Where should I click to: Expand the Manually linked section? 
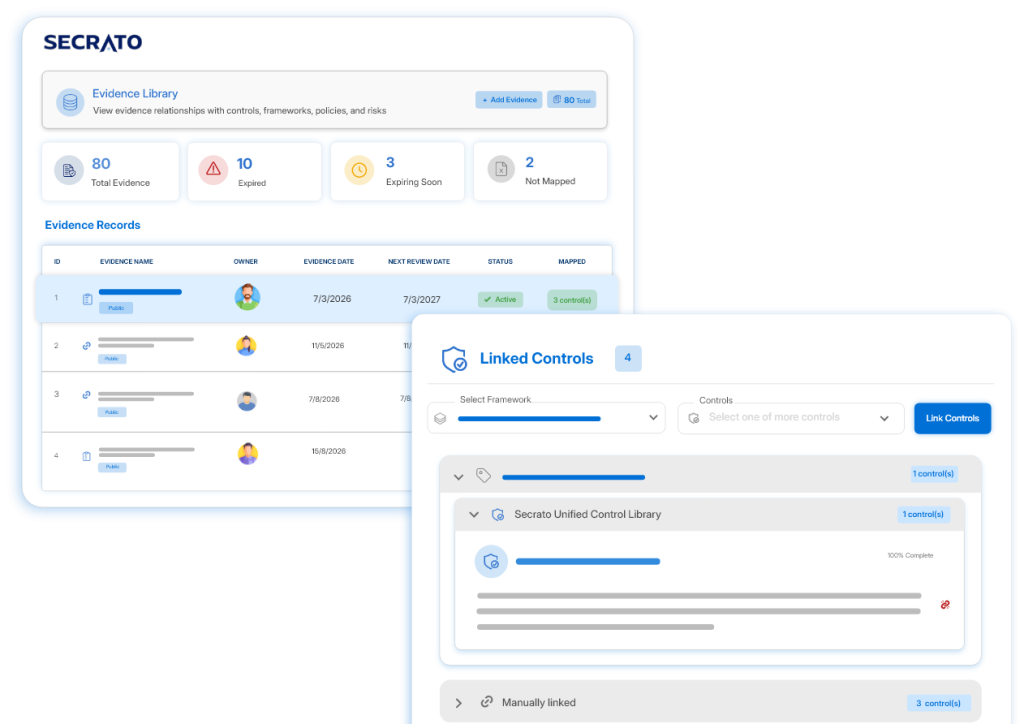pyautogui.click(x=458, y=703)
